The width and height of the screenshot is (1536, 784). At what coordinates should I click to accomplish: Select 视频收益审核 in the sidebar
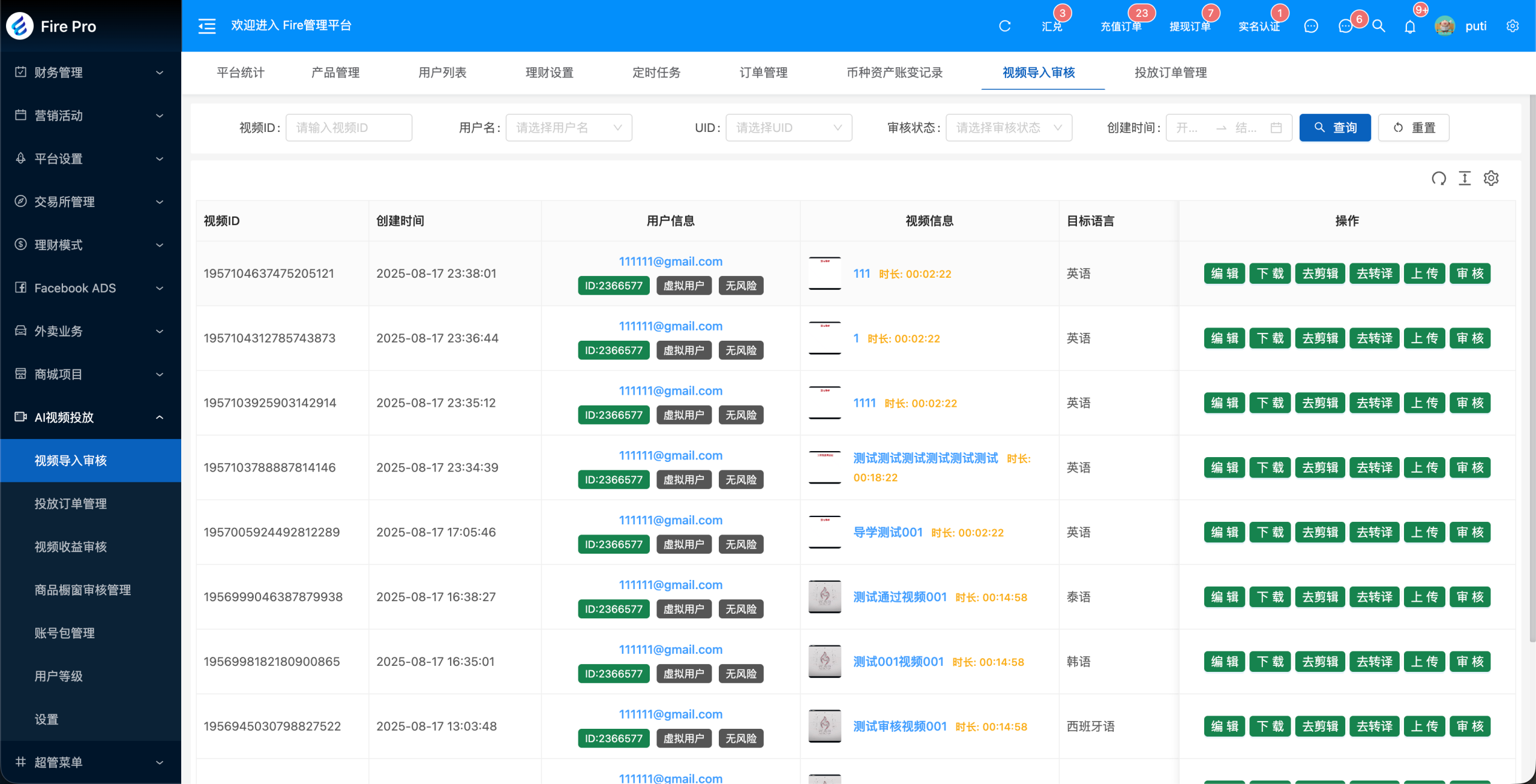click(x=71, y=547)
